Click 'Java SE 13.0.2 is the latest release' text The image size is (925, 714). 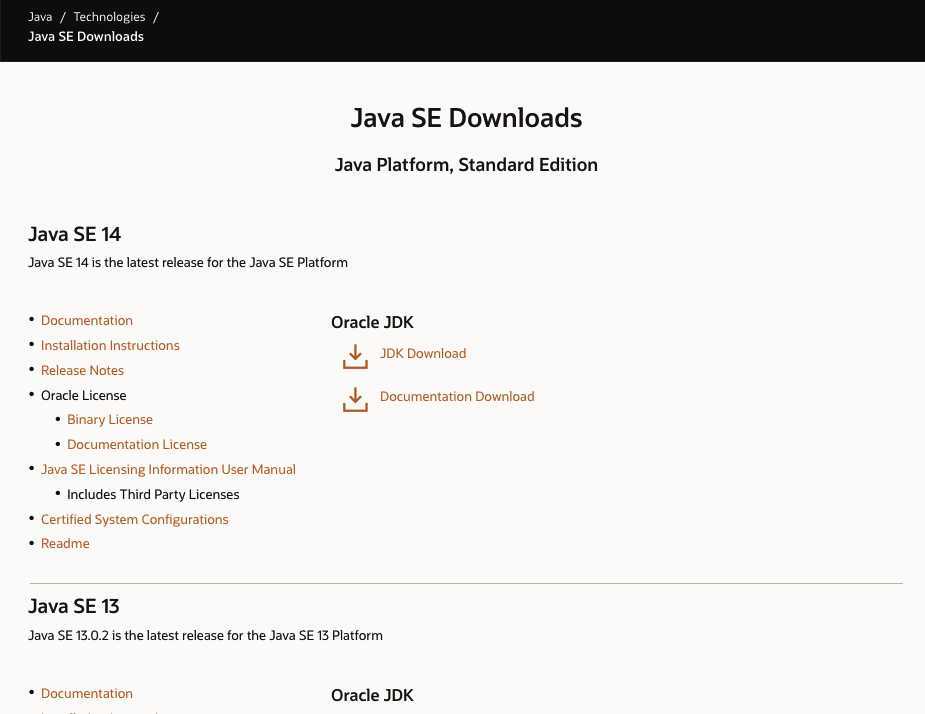205,635
